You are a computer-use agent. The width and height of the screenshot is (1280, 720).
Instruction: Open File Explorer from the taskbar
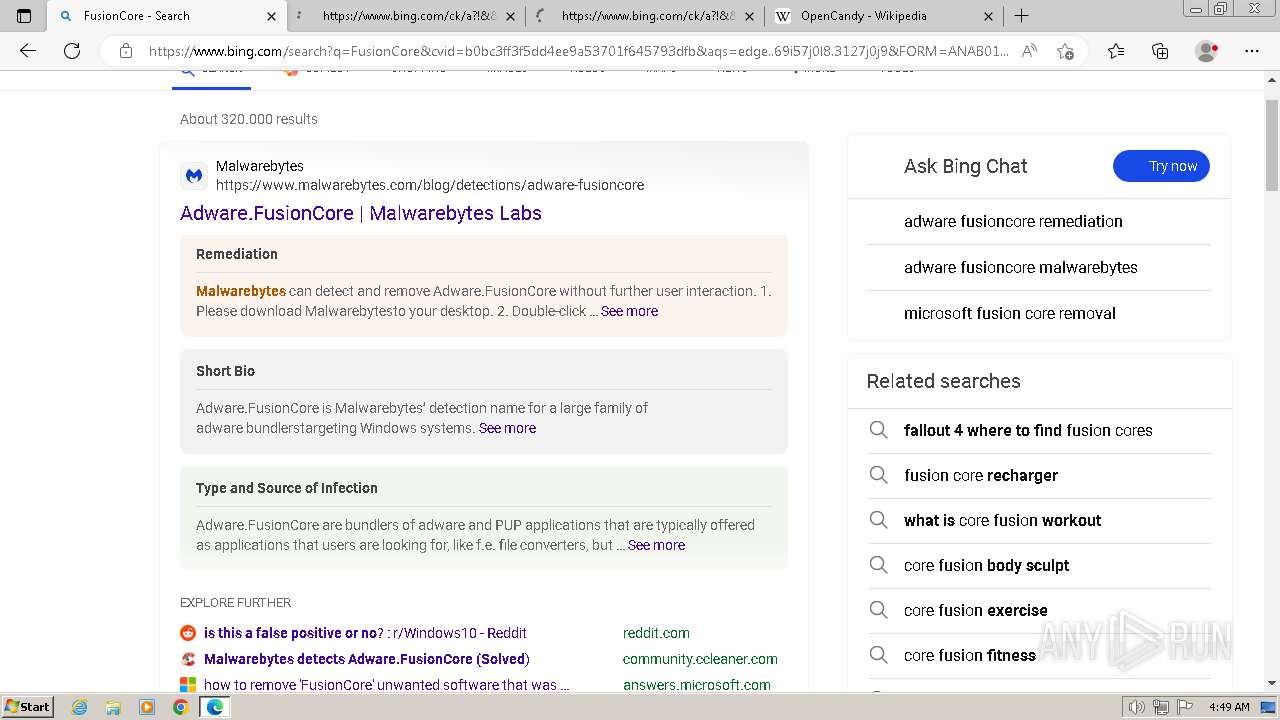[x=113, y=707]
